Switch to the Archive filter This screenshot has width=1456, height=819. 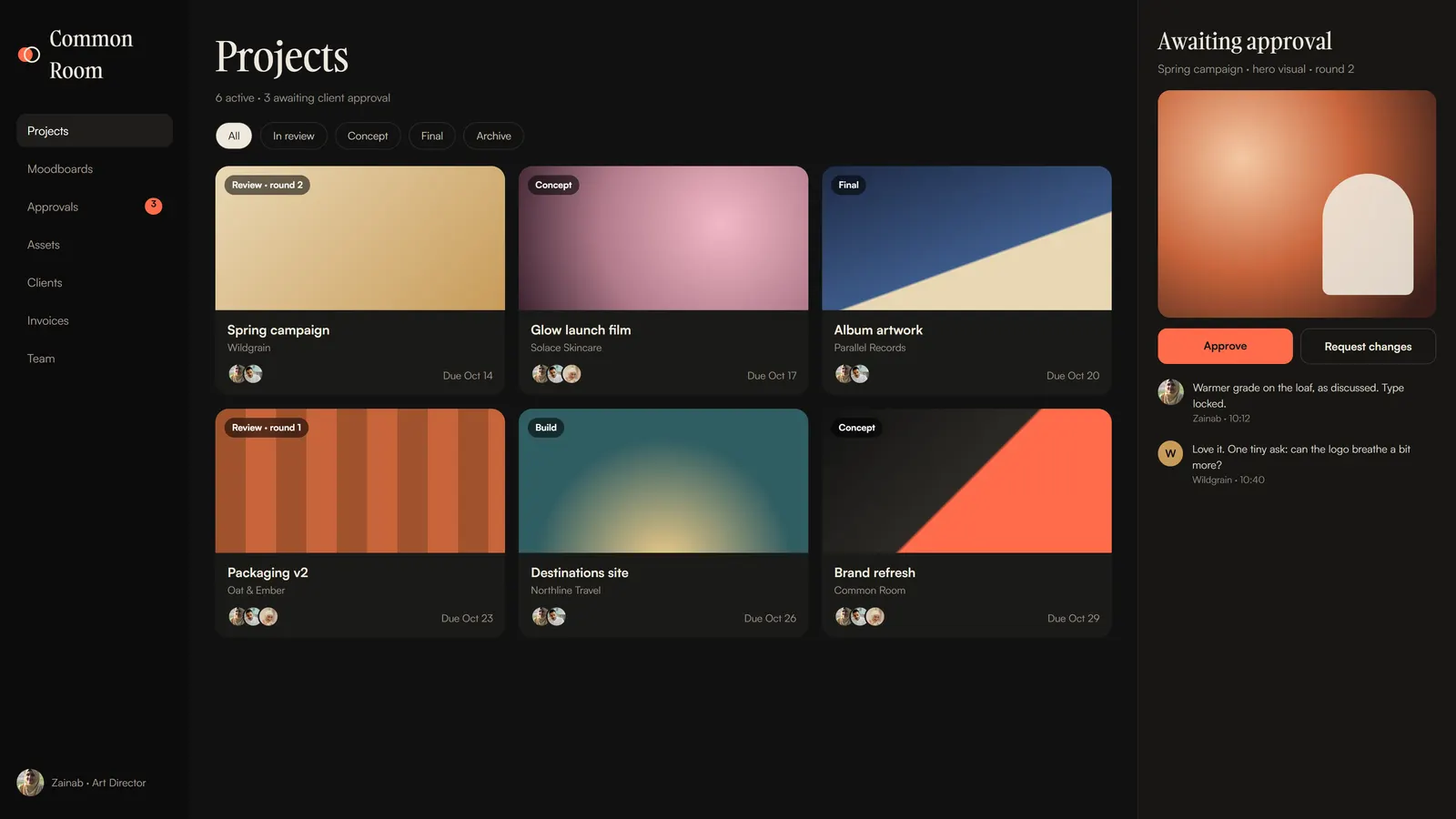click(494, 136)
